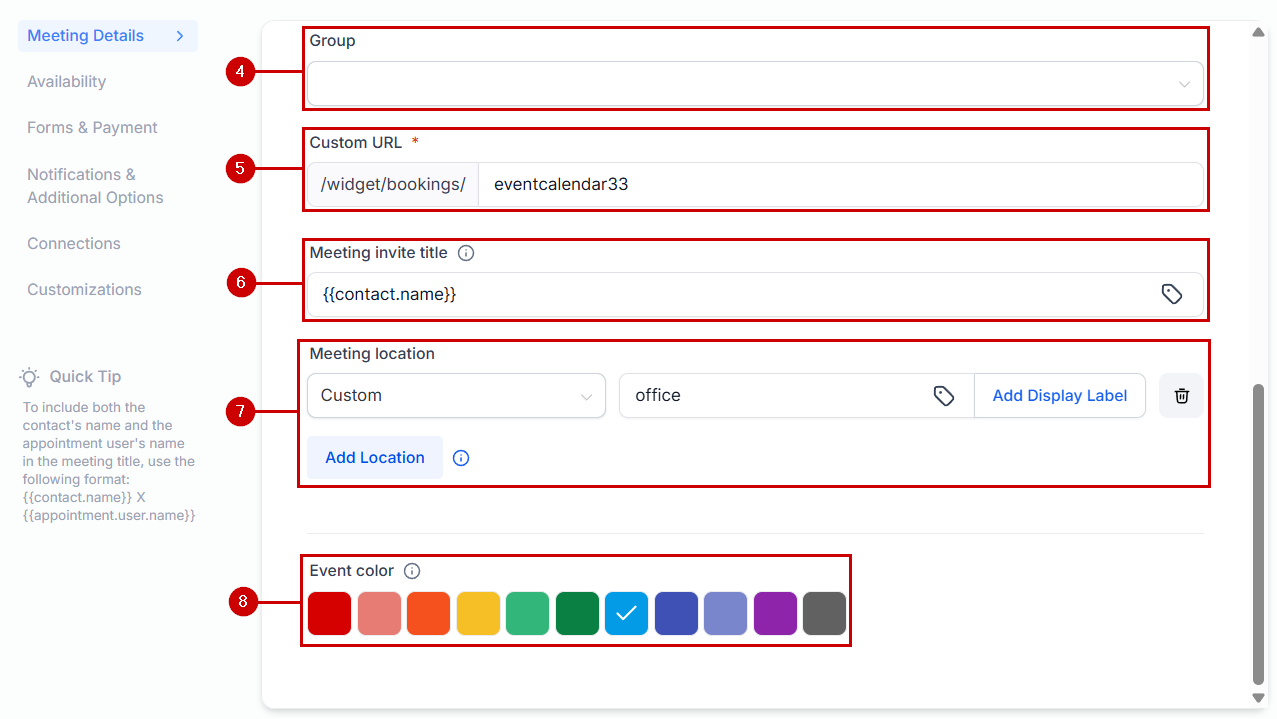Click info icon next to Event color

click(412, 571)
